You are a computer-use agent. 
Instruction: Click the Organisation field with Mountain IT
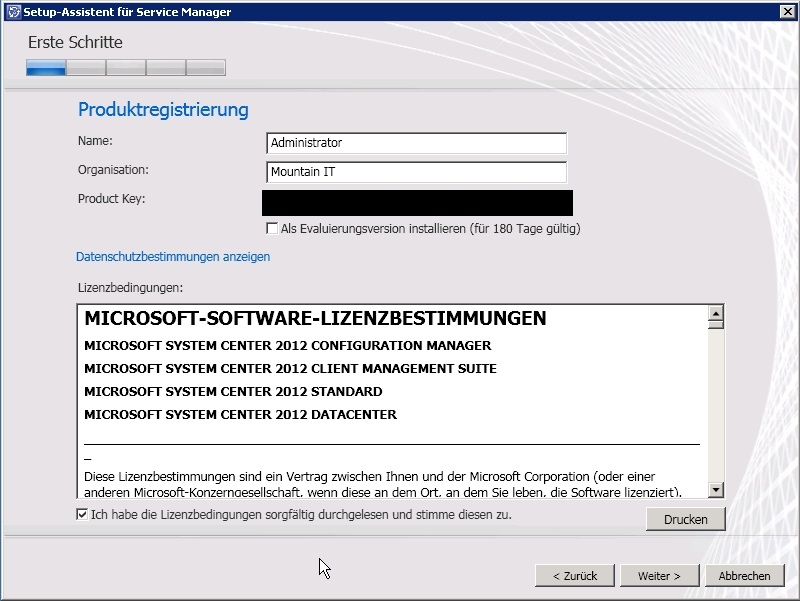pos(416,172)
